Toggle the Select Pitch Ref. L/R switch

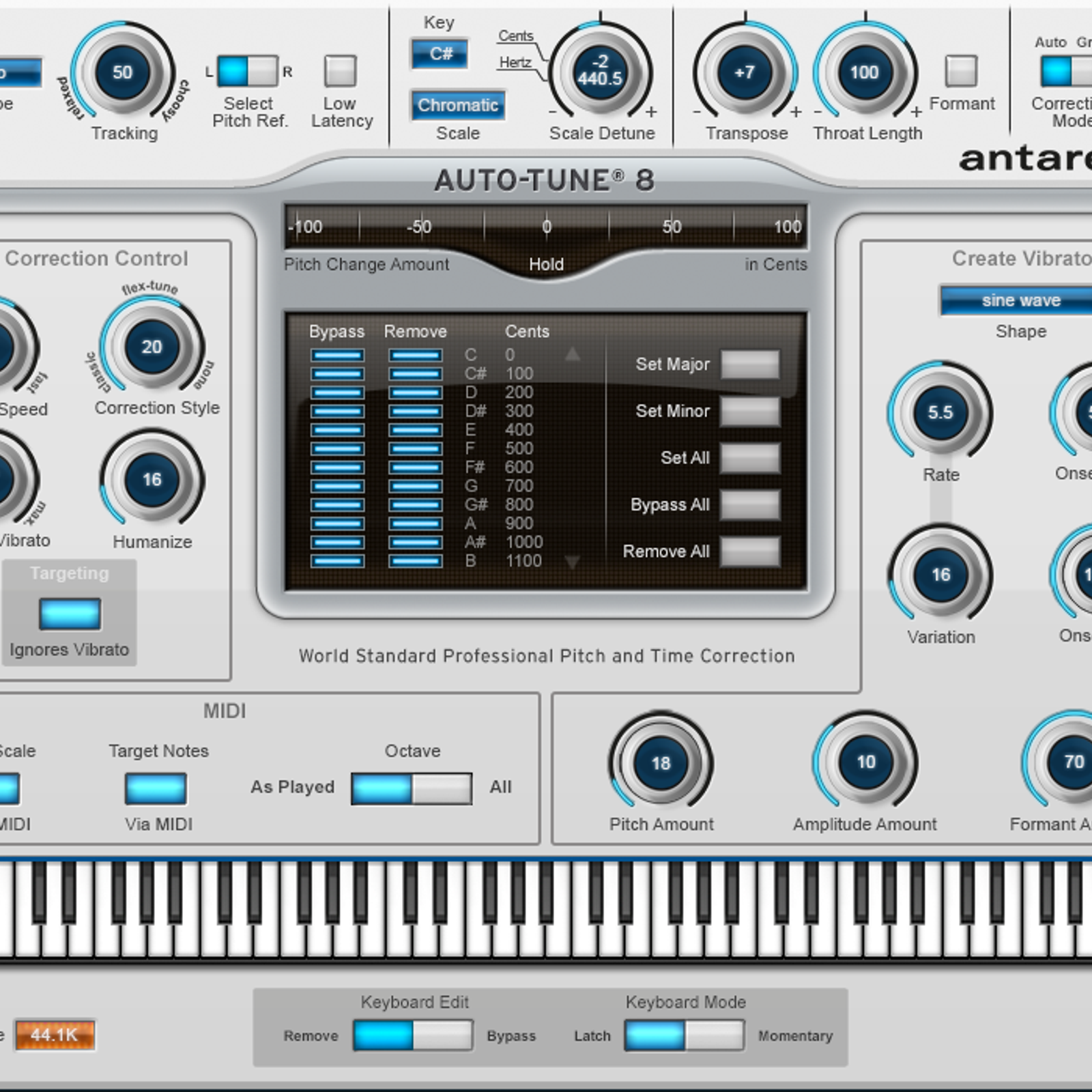coord(248,71)
